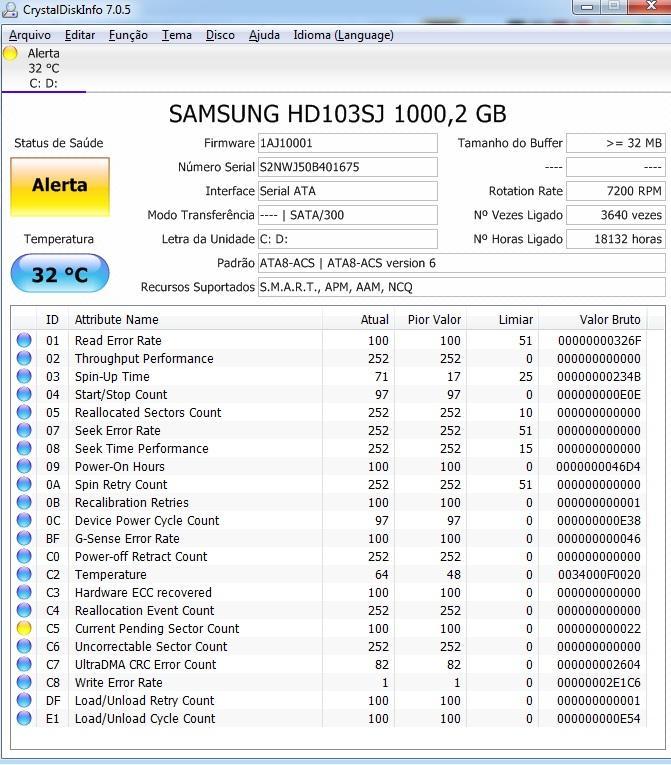Click the yellow Alerta health status button
This screenshot has height=765, width=671.
pyautogui.click(x=60, y=186)
